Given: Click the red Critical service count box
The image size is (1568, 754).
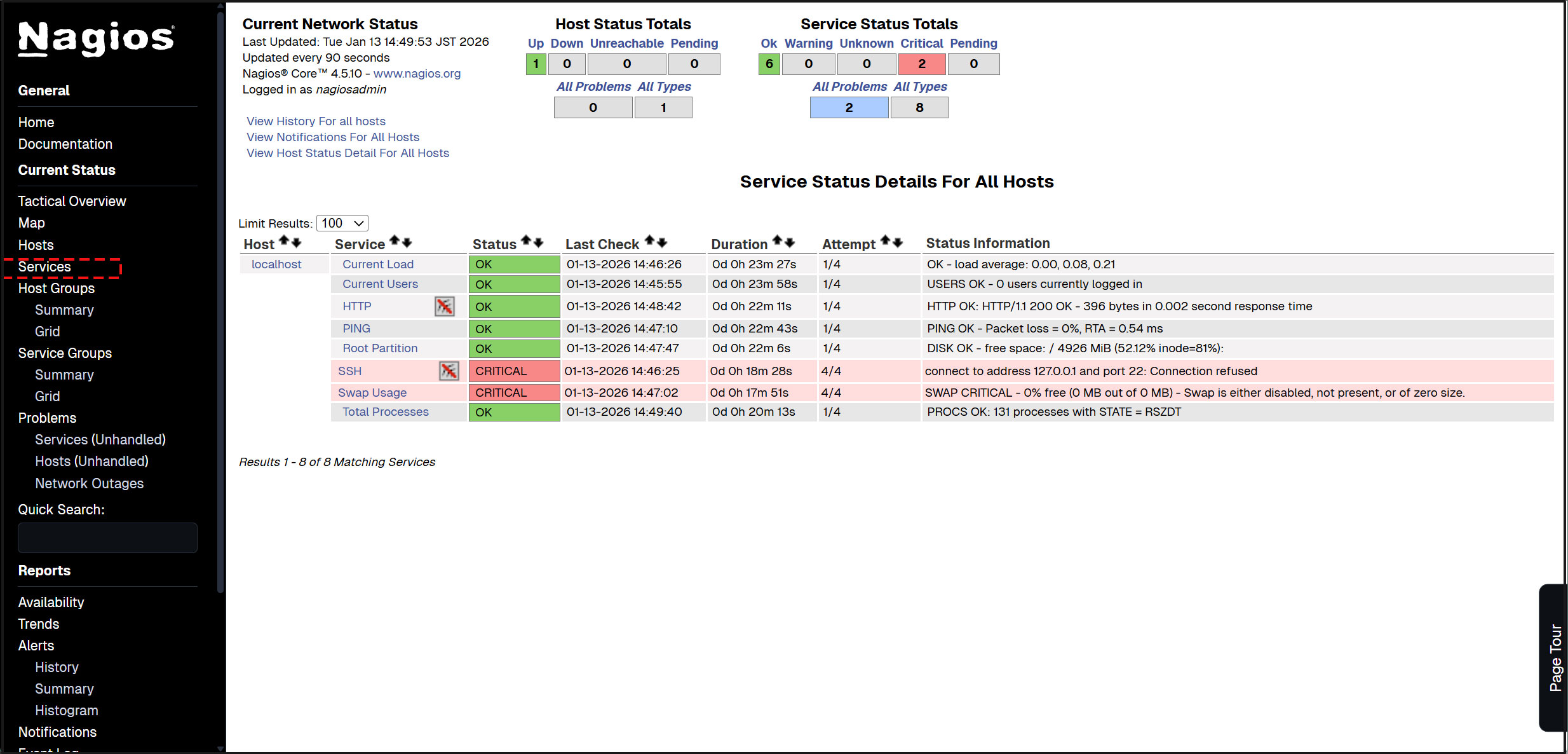Looking at the screenshot, I should pos(921,64).
